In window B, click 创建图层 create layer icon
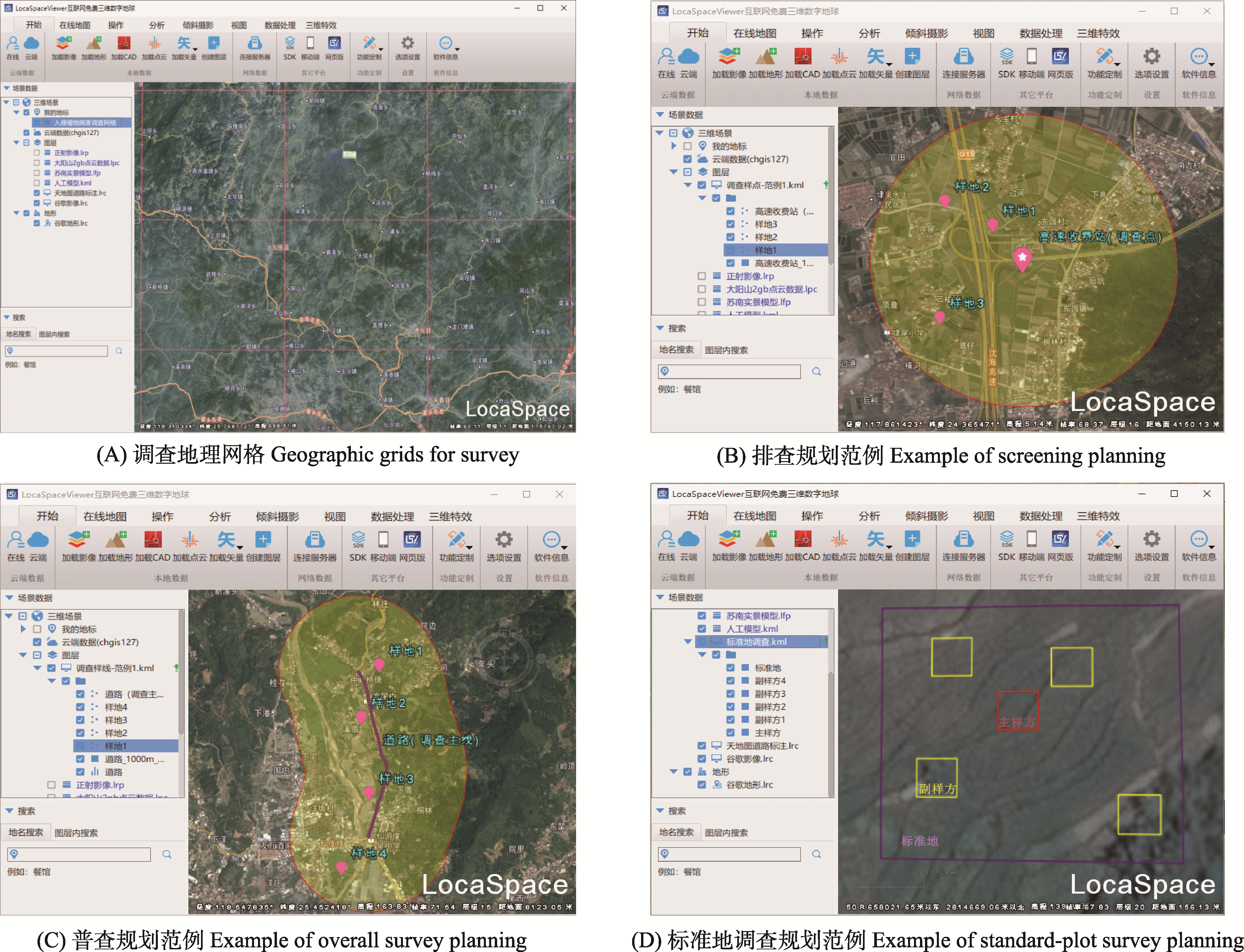This screenshot has height=952, width=1244. coord(912,56)
